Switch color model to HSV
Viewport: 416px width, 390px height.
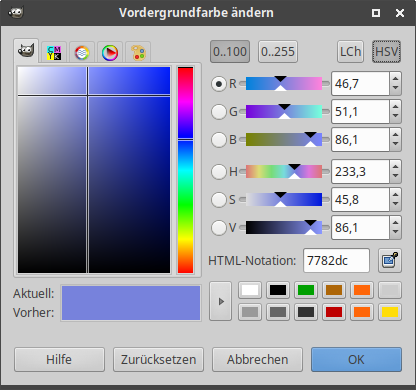[387, 52]
